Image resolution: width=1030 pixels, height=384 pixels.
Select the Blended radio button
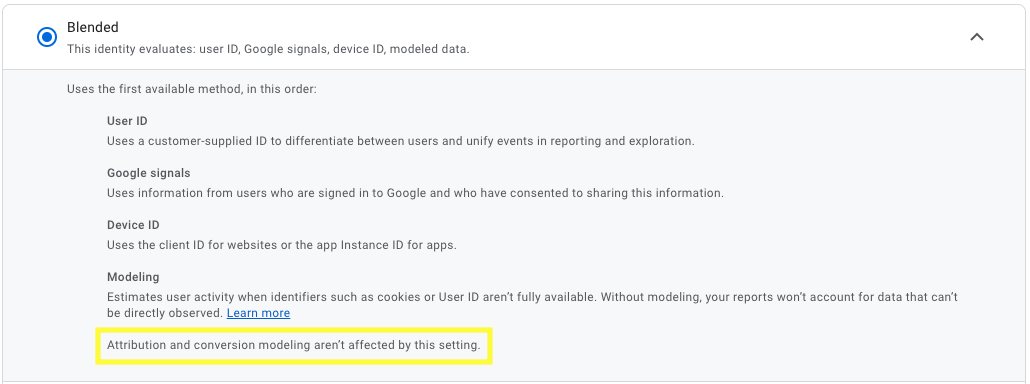pyautogui.click(x=47, y=37)
